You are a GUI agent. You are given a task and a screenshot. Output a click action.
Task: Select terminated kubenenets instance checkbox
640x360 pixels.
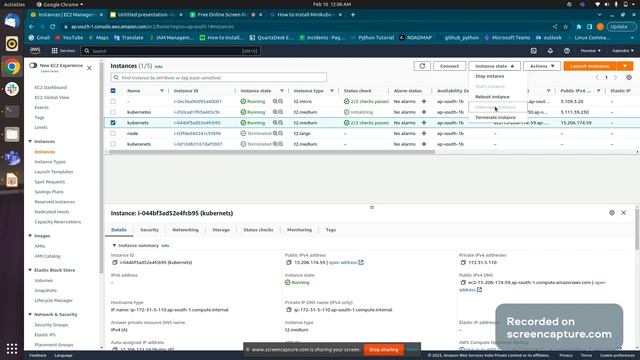(113, 144)
